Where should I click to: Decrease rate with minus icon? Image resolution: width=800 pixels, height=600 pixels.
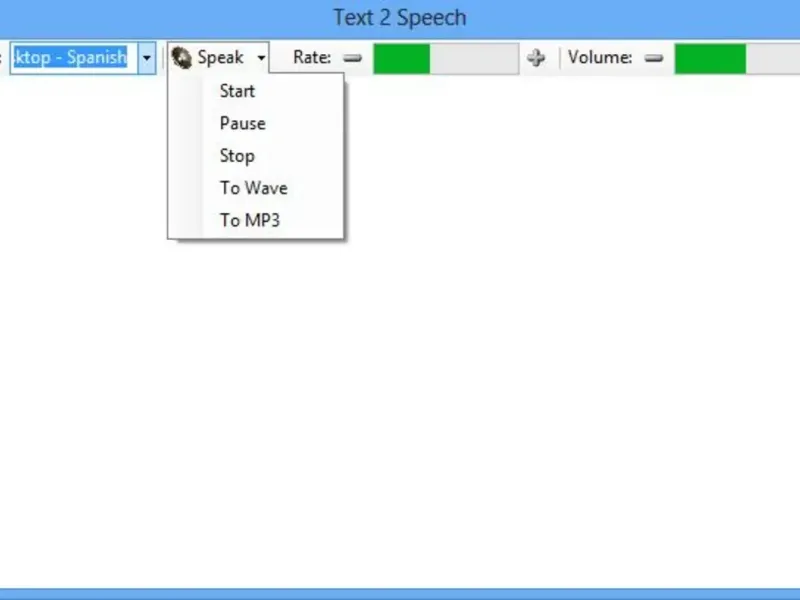[353, 58]
